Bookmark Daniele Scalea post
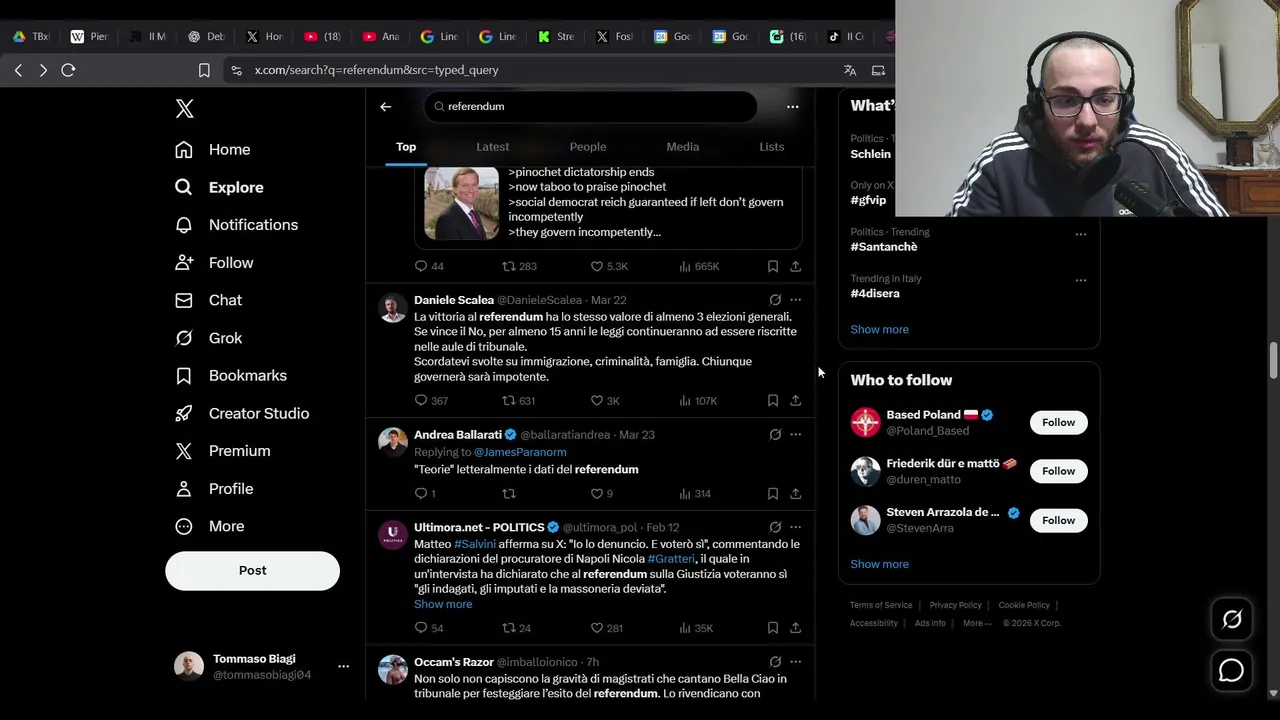Image resolution: width=1280 pixels, height=720 pixels. (773, 400)
